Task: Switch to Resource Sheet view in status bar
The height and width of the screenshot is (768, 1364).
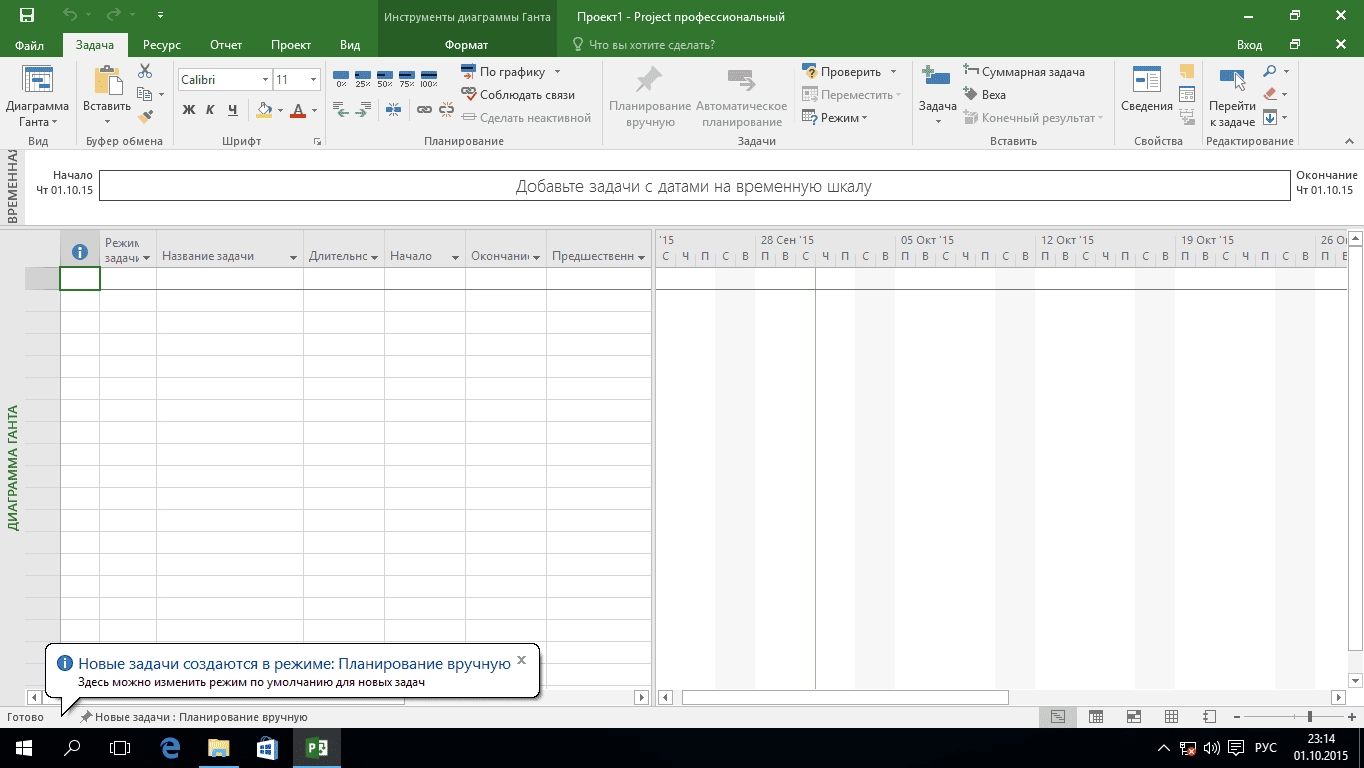Action: tap(1172, 717)
